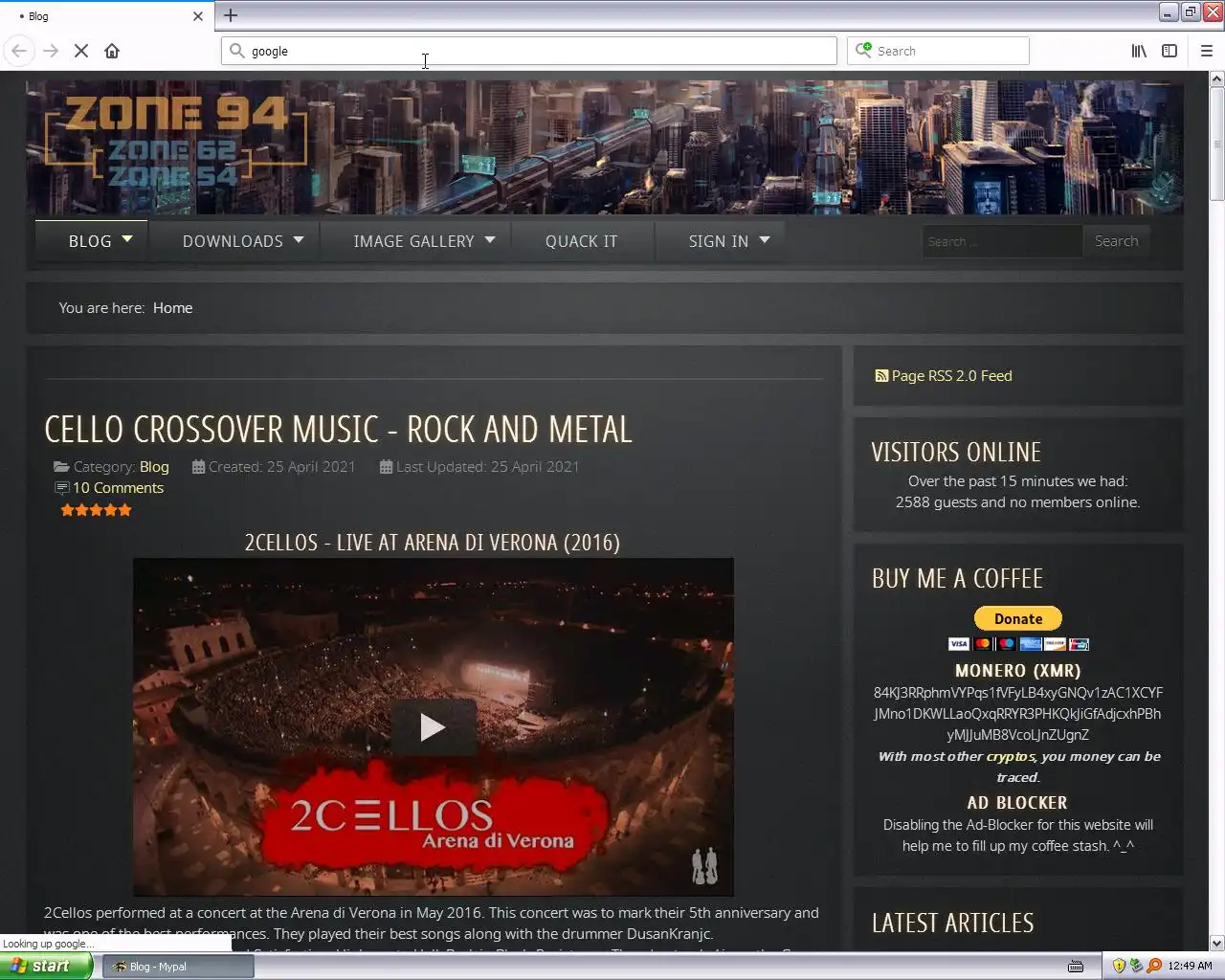Open the BLOG site menu
This screenshot has height=980, width=1225.
90,241
